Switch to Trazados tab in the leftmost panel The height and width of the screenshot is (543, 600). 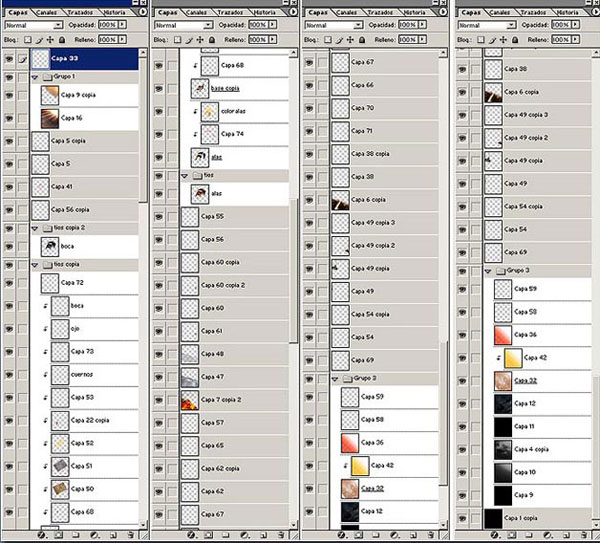pyautogui.click(x=80, y=13)
